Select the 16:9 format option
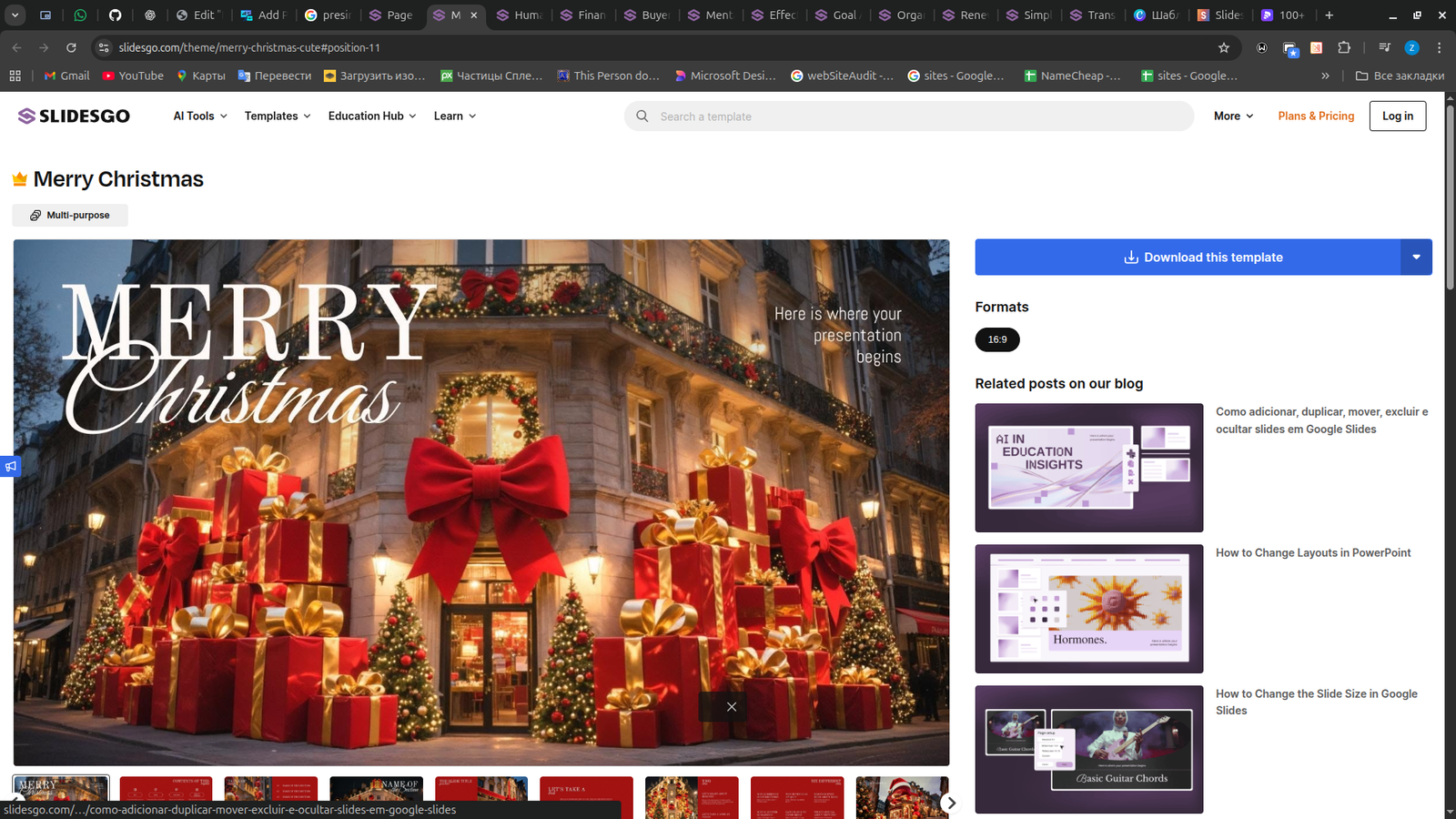Image resolution: width=1456 pixels, height=819 pixels. [x=997, y=339]
